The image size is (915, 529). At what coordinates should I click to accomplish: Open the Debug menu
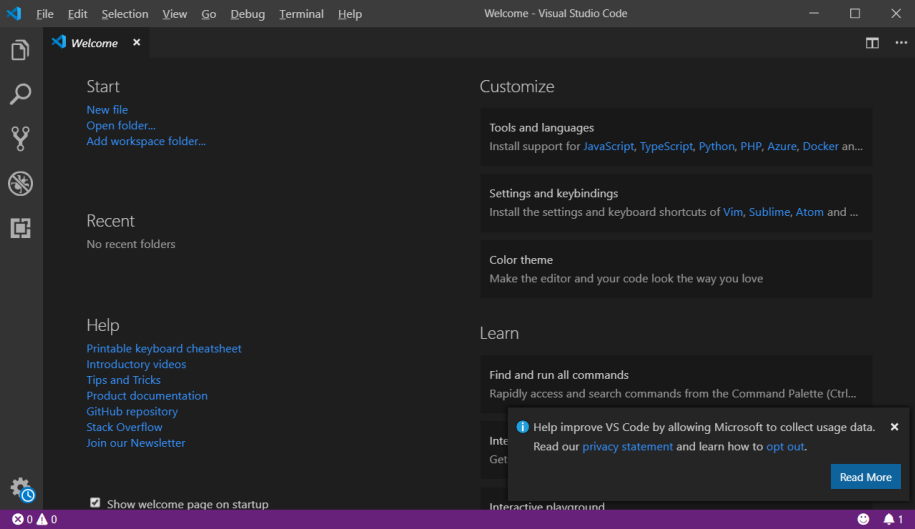(247, 14)
